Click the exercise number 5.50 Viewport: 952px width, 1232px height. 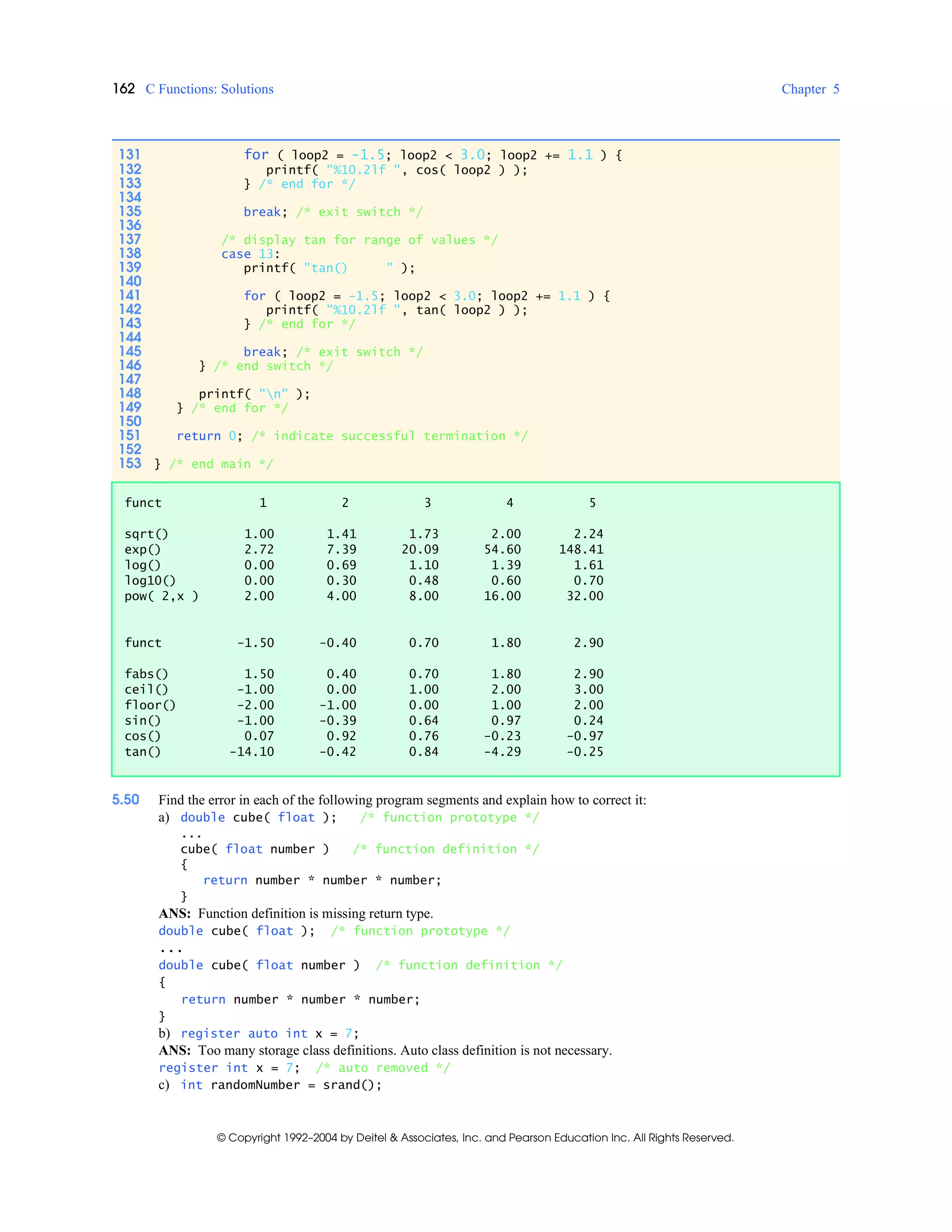[x=125, y=799]
